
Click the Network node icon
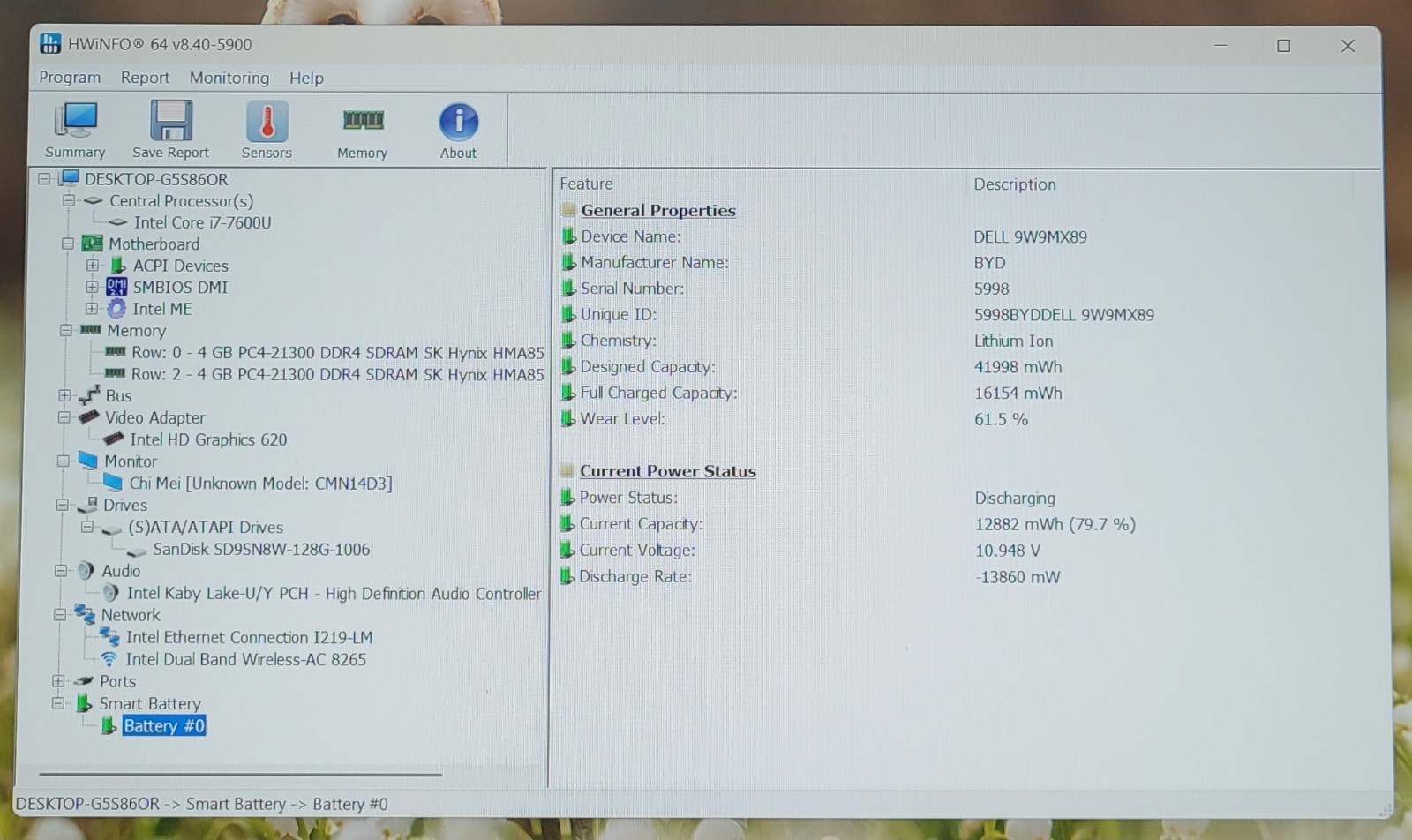85,614
